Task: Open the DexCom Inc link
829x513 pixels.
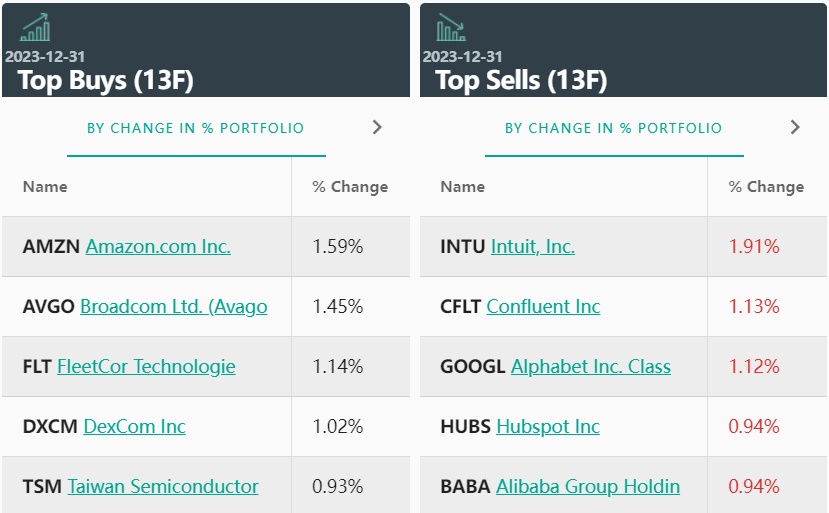Action: pyautogui.click(x=135, y=426)
